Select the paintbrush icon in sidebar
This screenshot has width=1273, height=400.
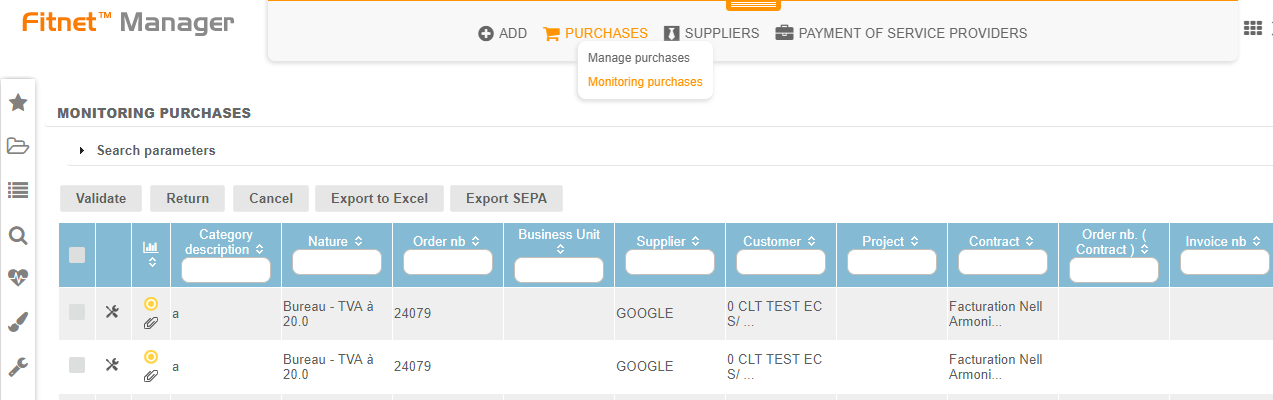18,322
